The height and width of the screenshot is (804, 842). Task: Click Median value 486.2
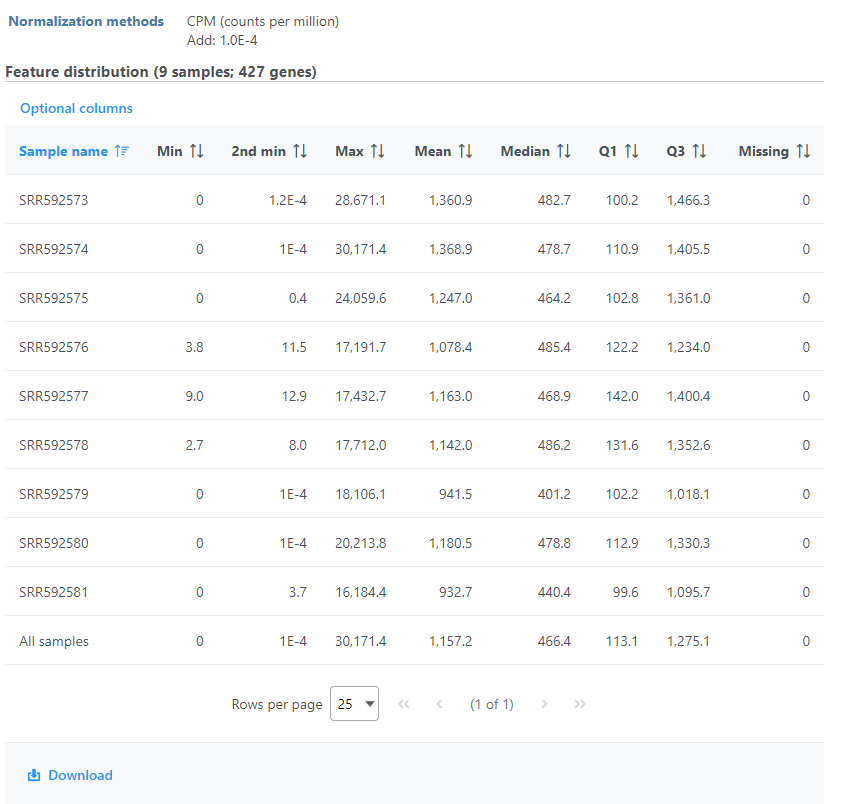[x=554, y=445]
